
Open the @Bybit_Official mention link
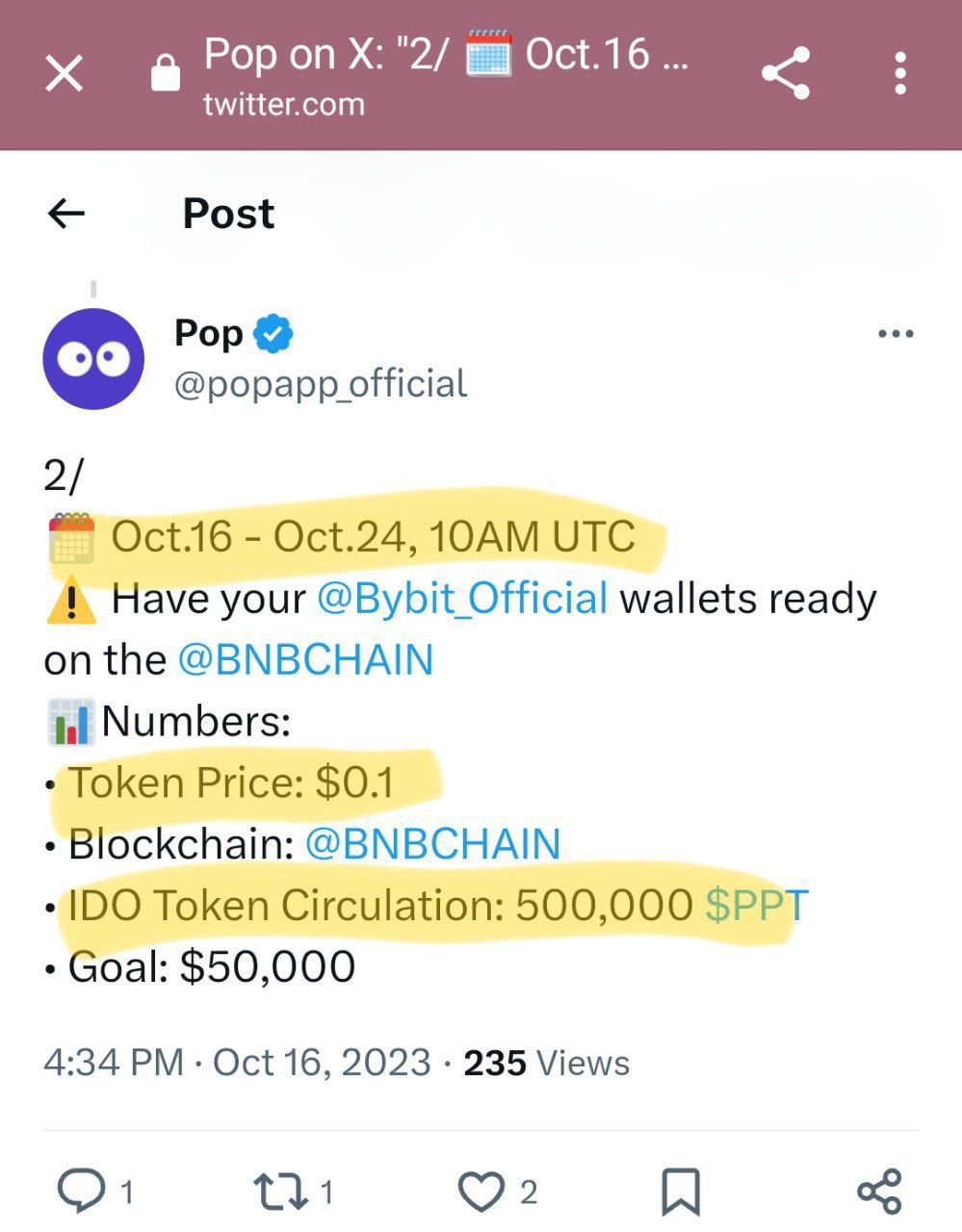tap(462, 598)
